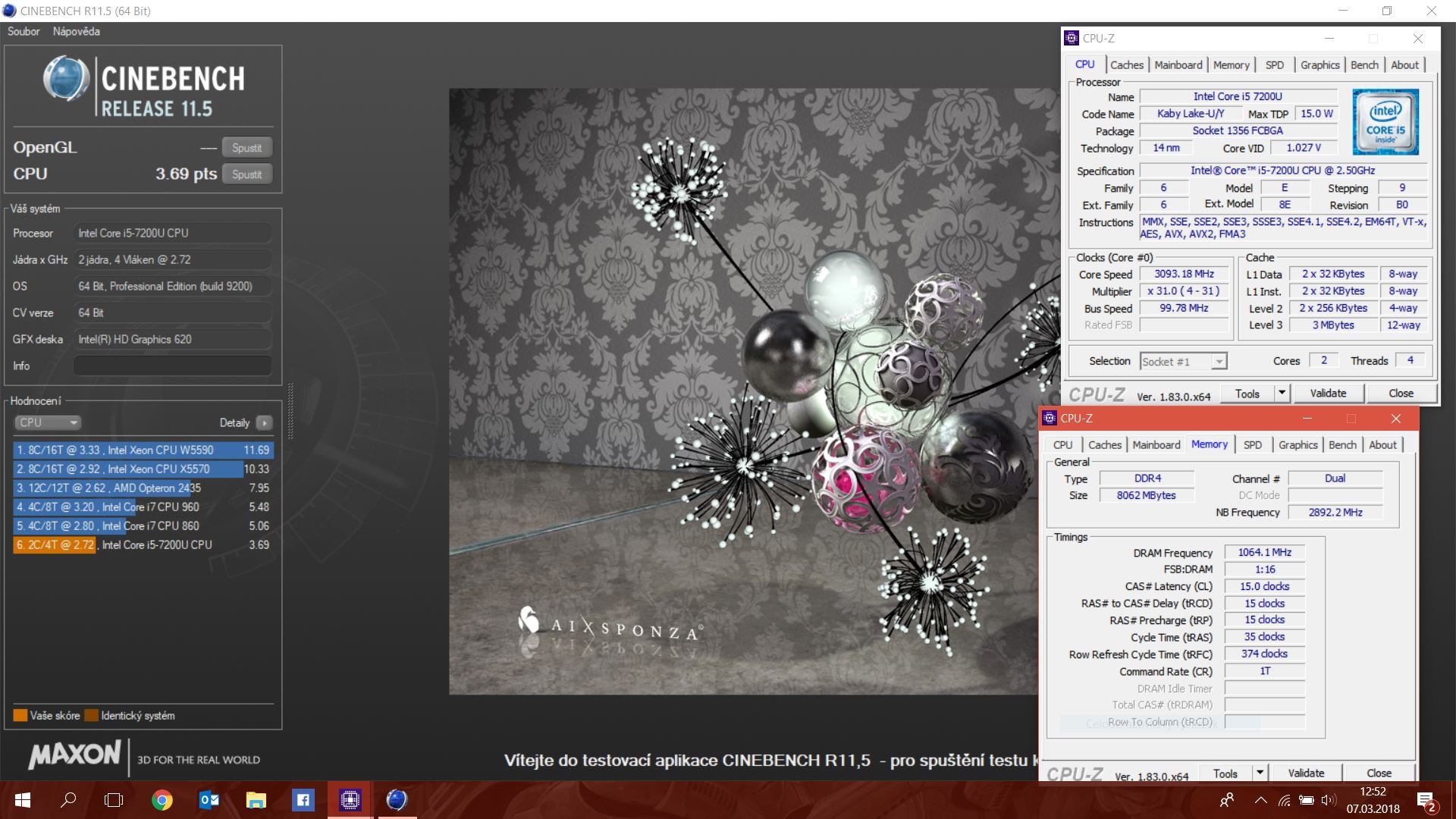Open Wi-Fi network tray icon
1456x819 pixels.
pyautogui.click(x=1284, y=800)
